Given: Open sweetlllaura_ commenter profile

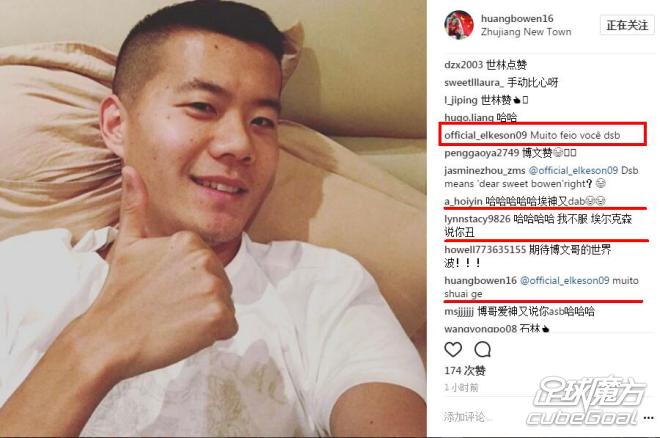Looking at the screenshot, I should click(x=474, y=82).
